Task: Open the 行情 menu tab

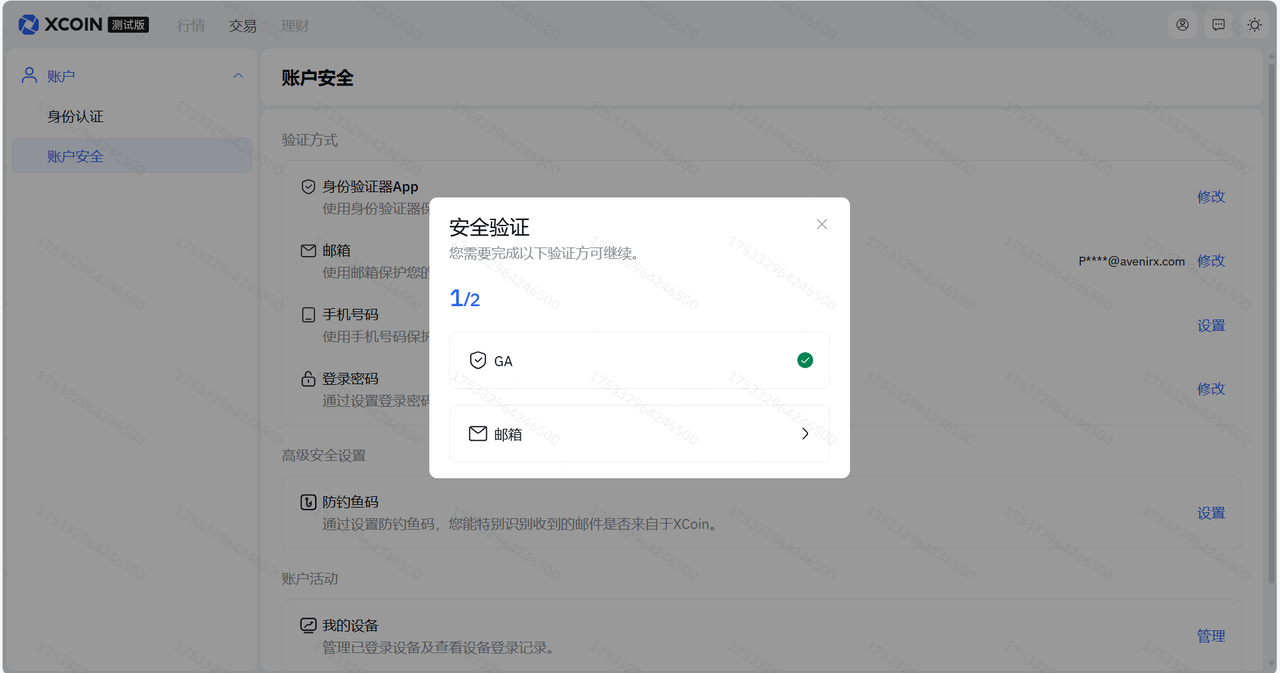Action: tap(191, 26)
